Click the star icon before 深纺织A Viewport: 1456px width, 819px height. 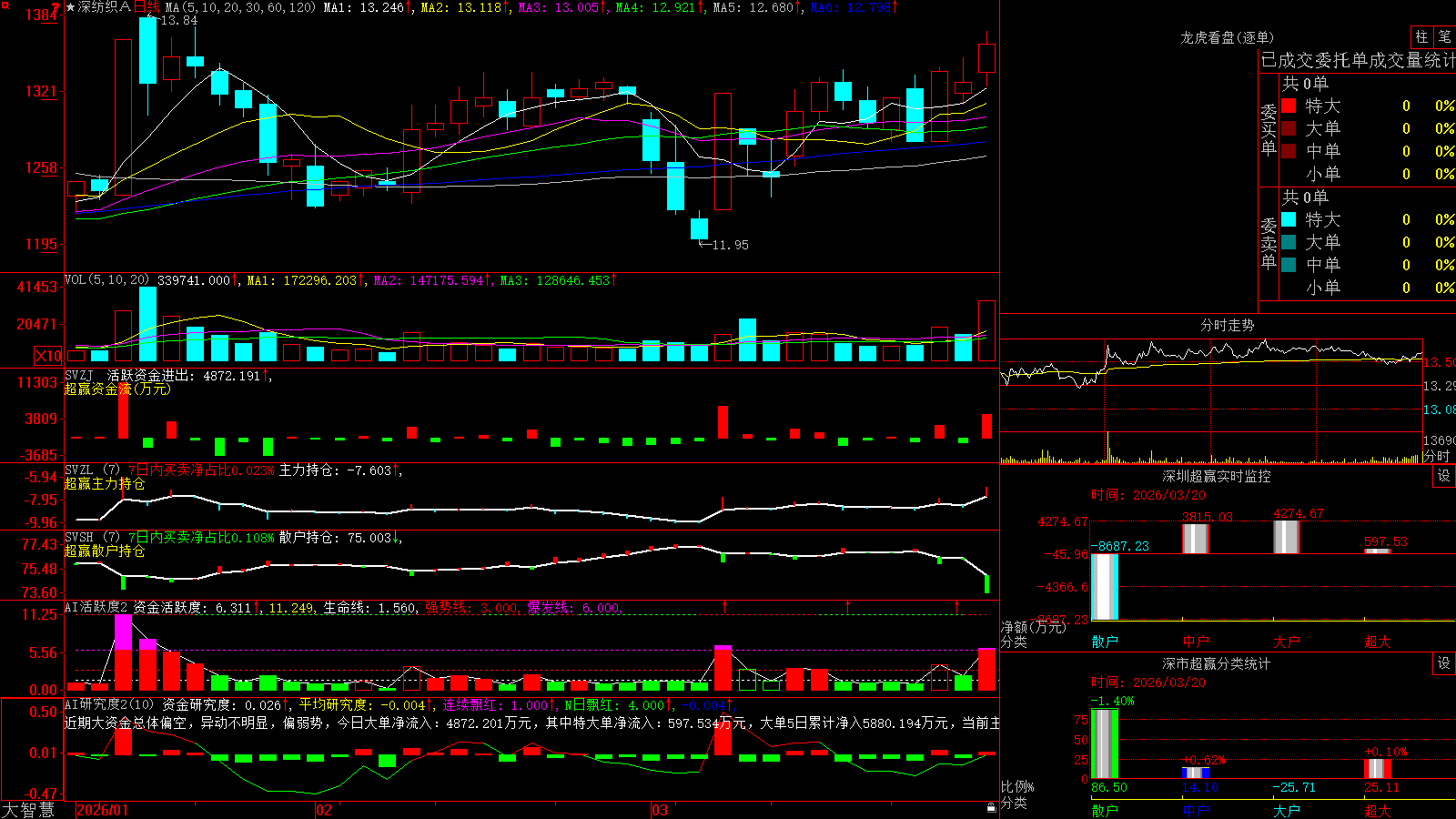coord(70,7)
